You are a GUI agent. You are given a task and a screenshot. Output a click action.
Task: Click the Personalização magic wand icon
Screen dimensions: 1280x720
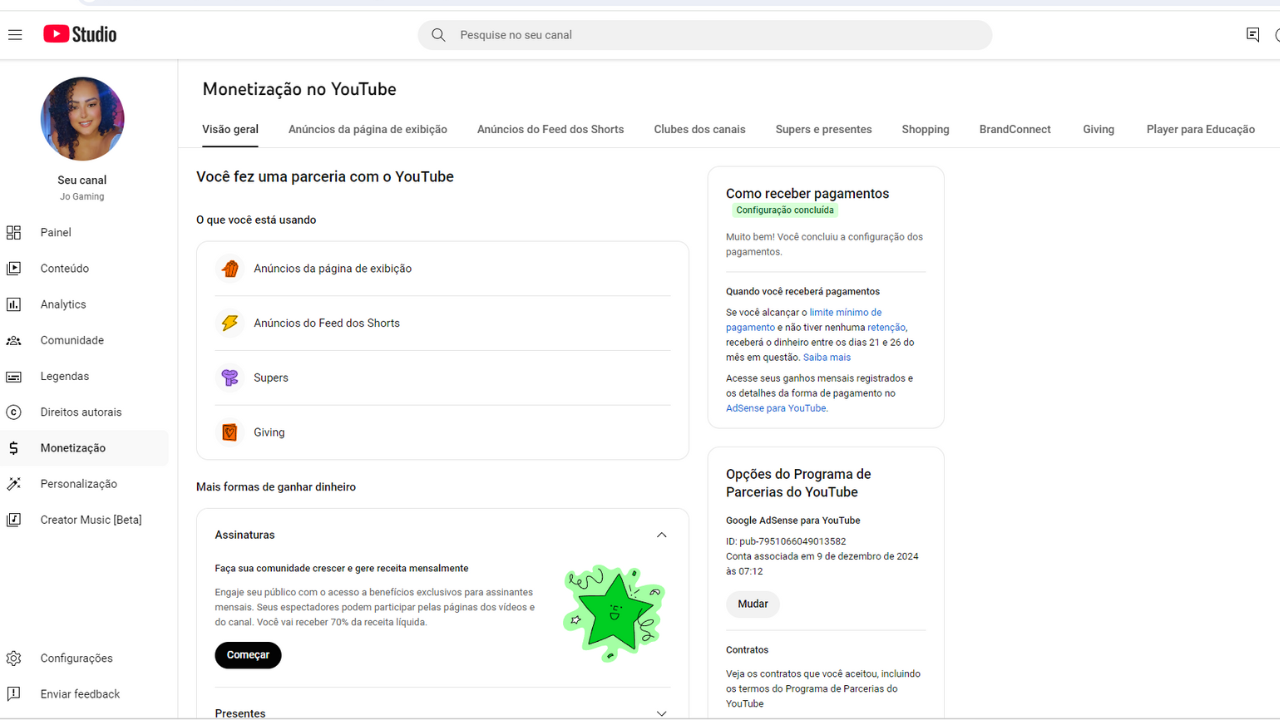[x=14, y=485]
